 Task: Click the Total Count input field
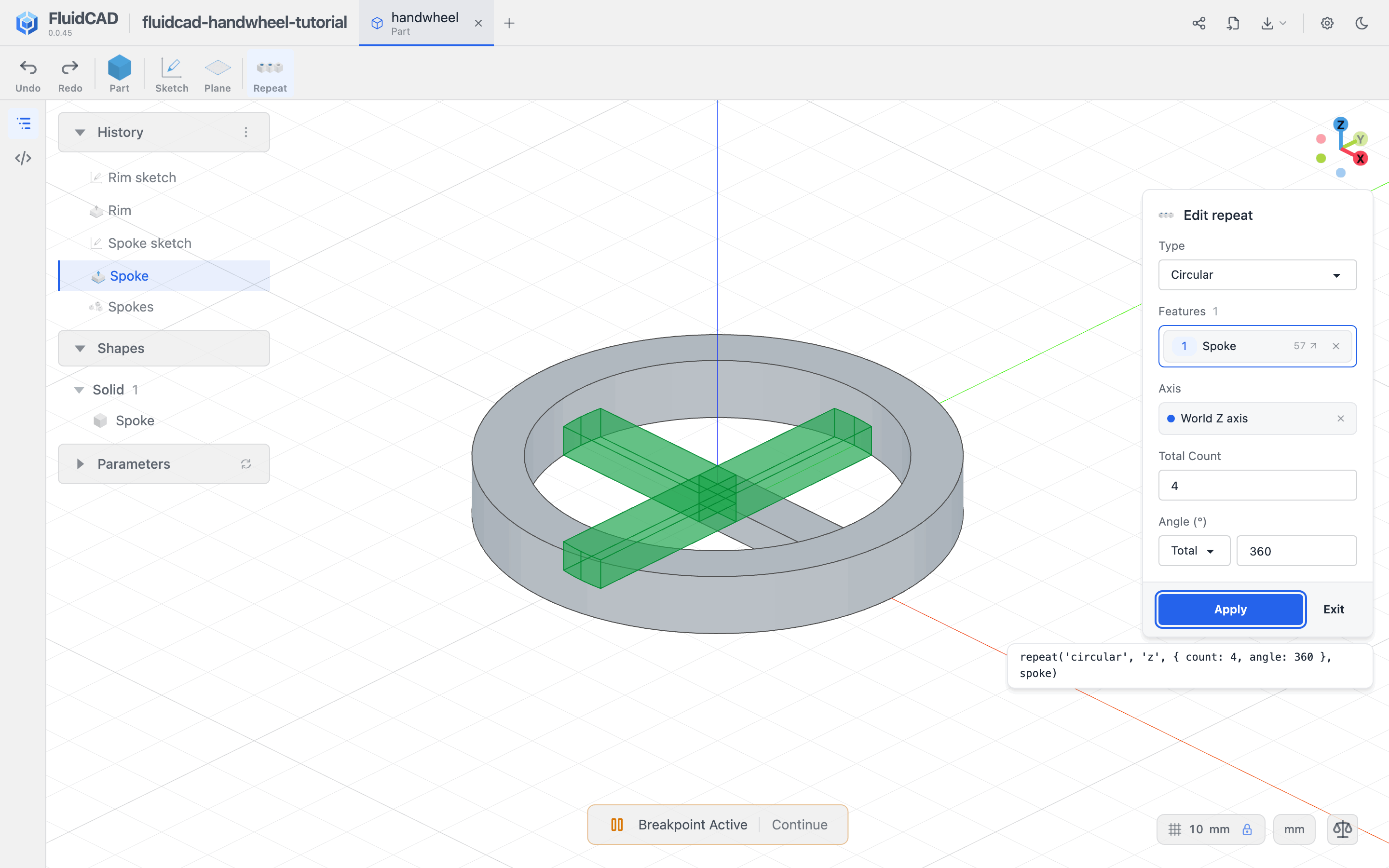(x=1257, y=486)
